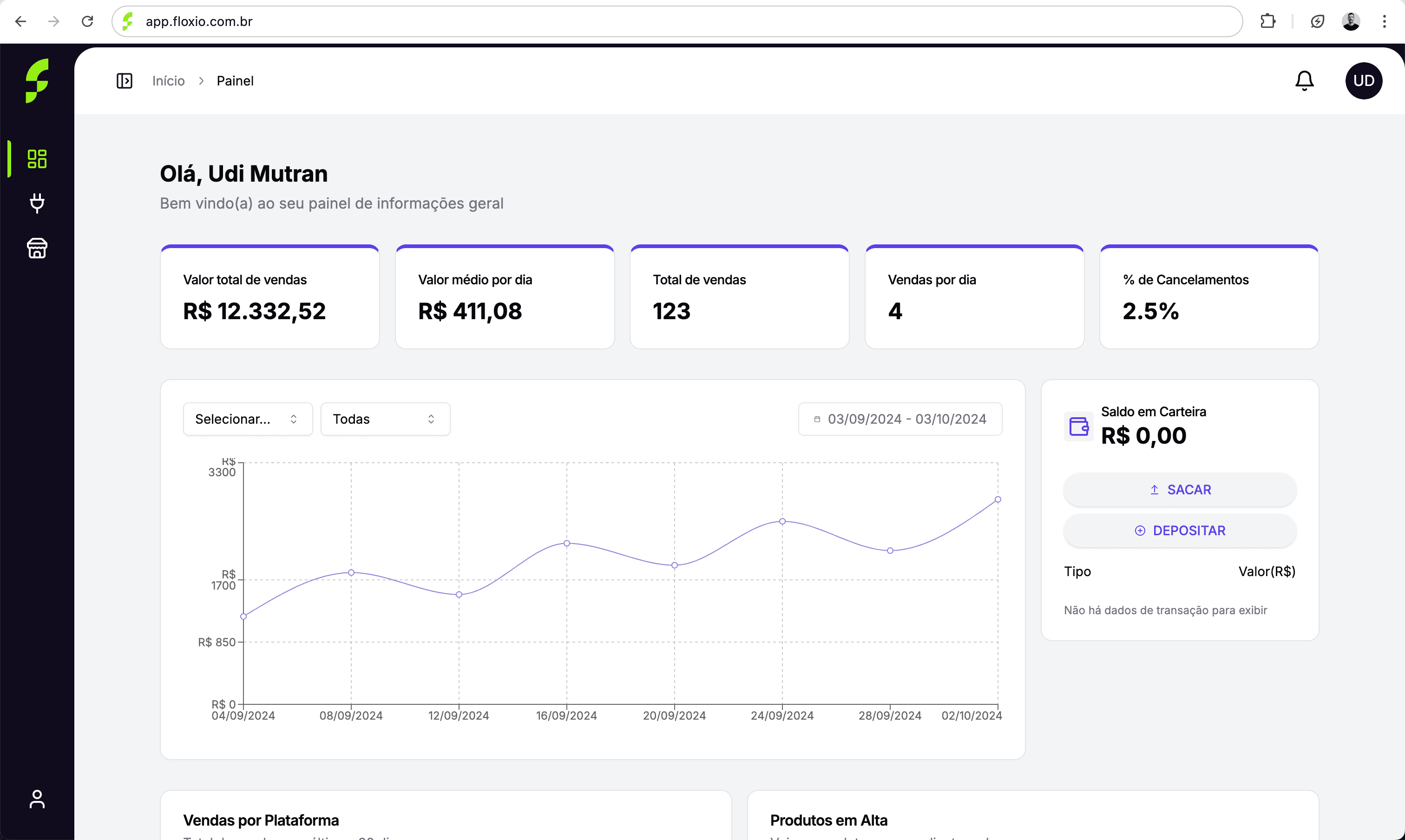
Task: Open the integrations plug icon
Action: click(x=37, y=203)
